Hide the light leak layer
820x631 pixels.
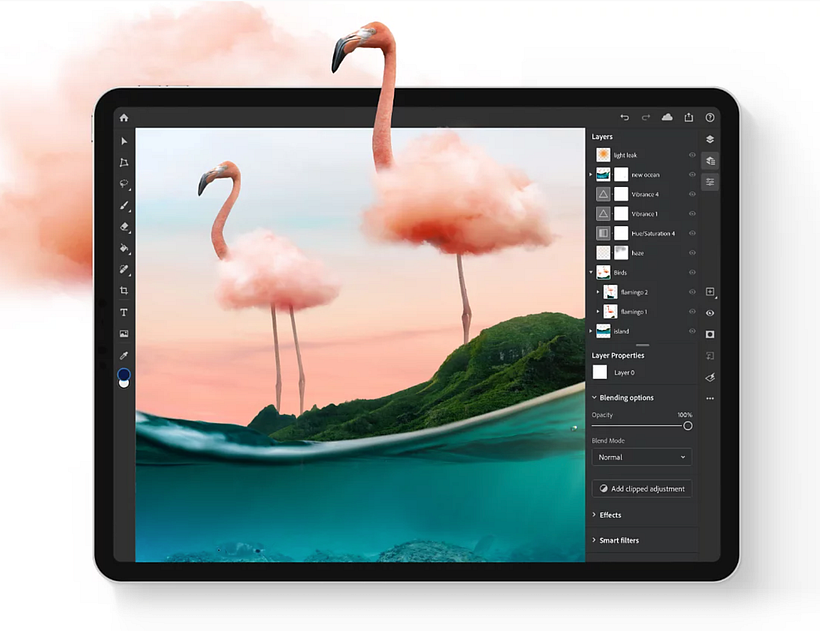[690, 155]
